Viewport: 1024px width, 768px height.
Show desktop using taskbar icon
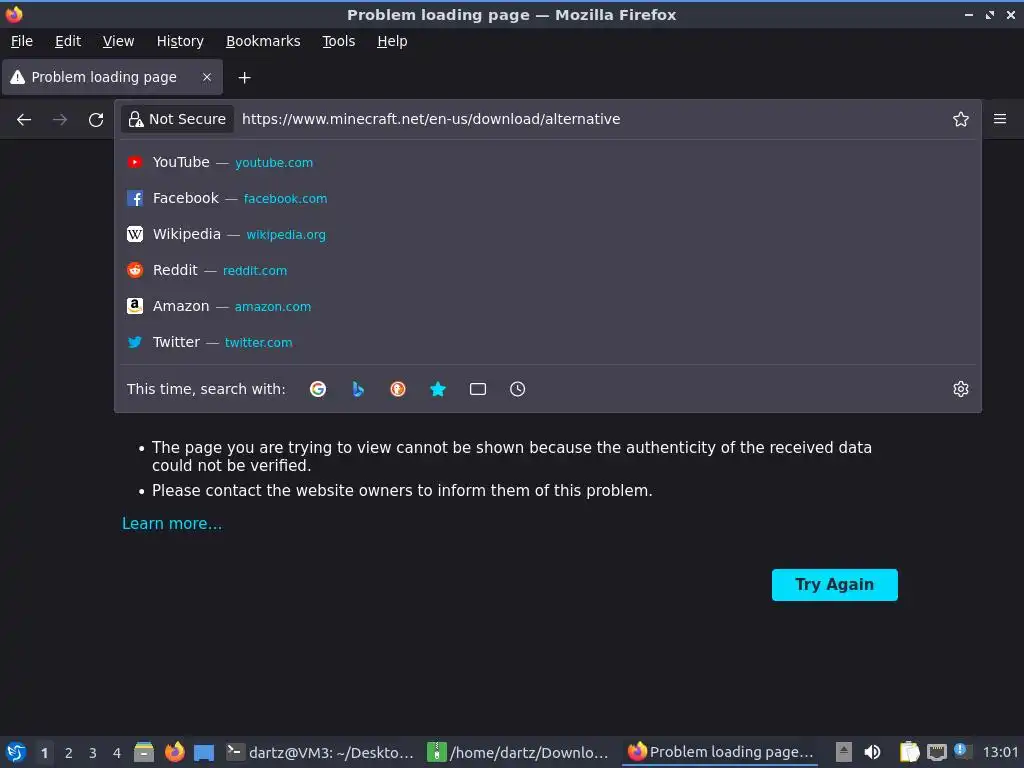(204, 752)
